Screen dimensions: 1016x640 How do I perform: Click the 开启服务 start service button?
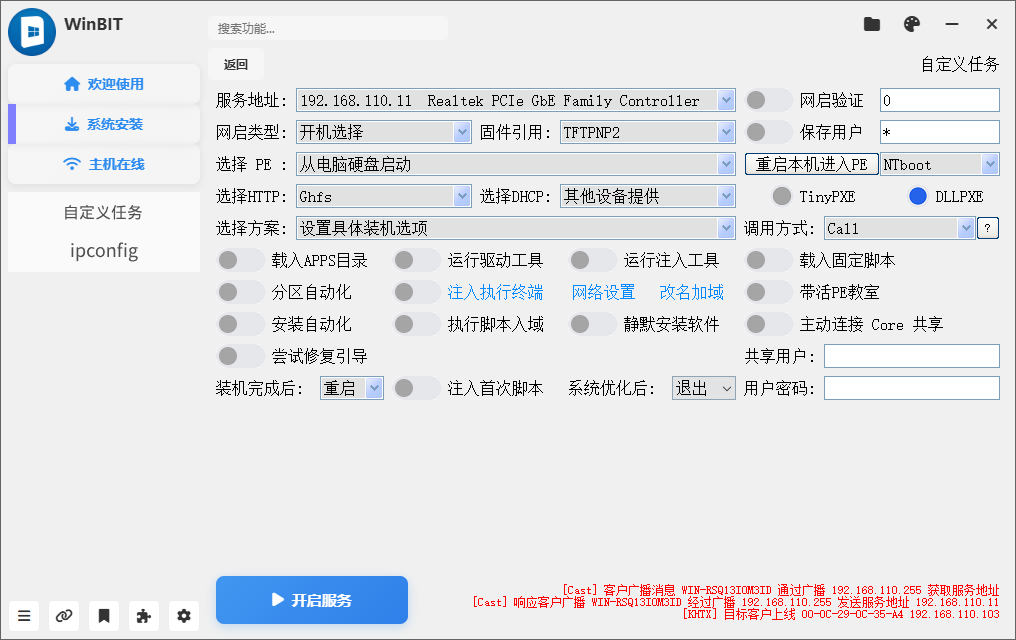tap(312, 600)
